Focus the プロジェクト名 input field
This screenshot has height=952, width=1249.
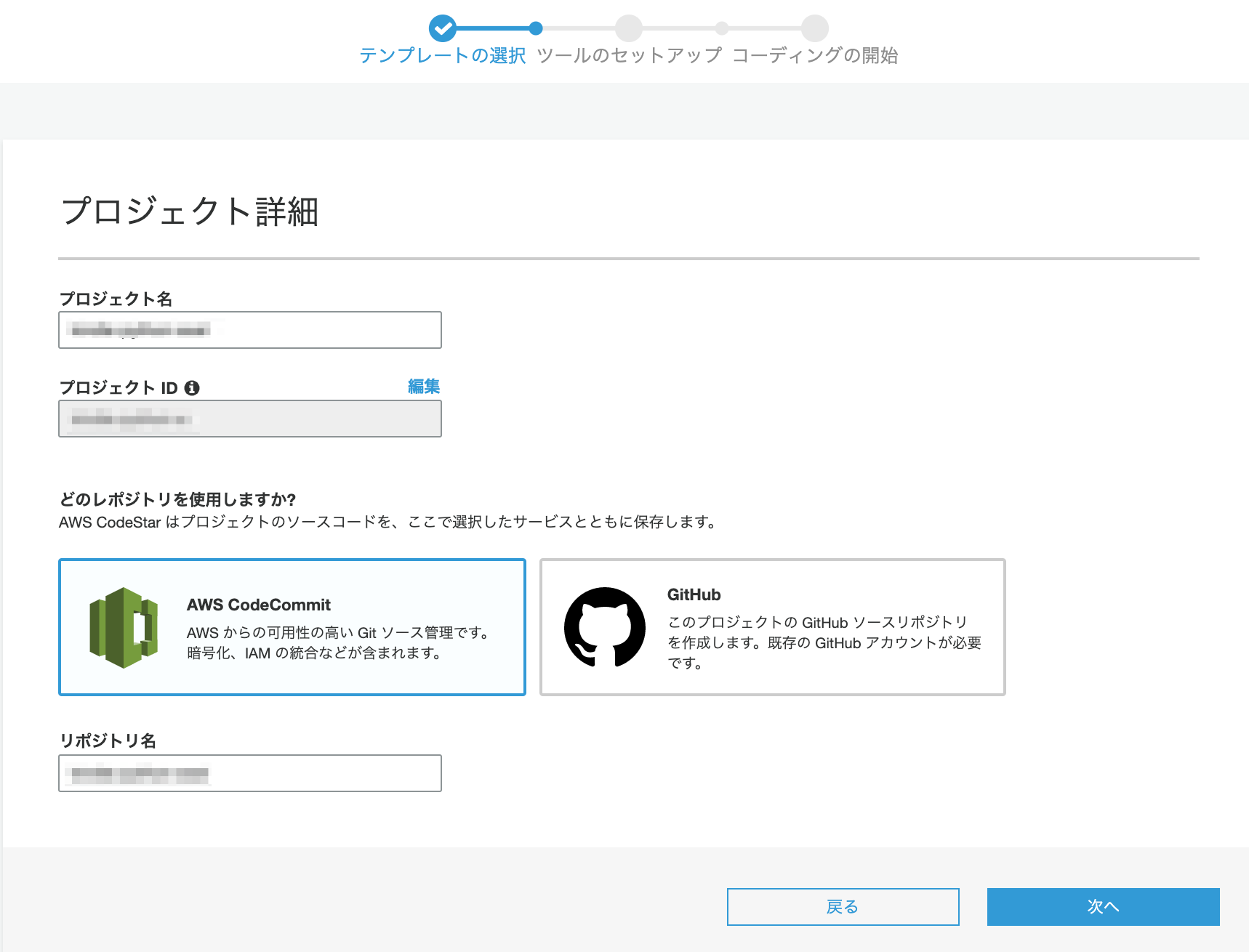(250, 330)
